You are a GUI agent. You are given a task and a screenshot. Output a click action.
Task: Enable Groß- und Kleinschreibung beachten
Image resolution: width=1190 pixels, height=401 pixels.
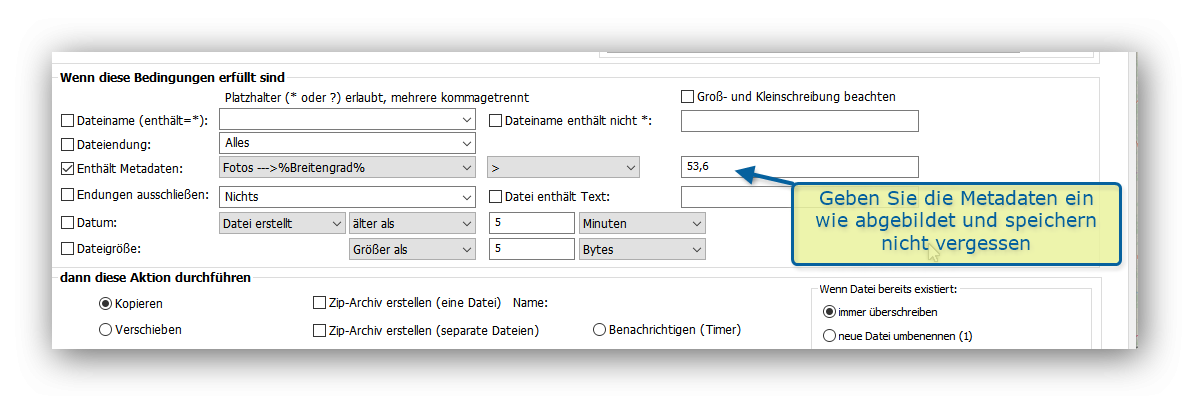pos(687,97)
